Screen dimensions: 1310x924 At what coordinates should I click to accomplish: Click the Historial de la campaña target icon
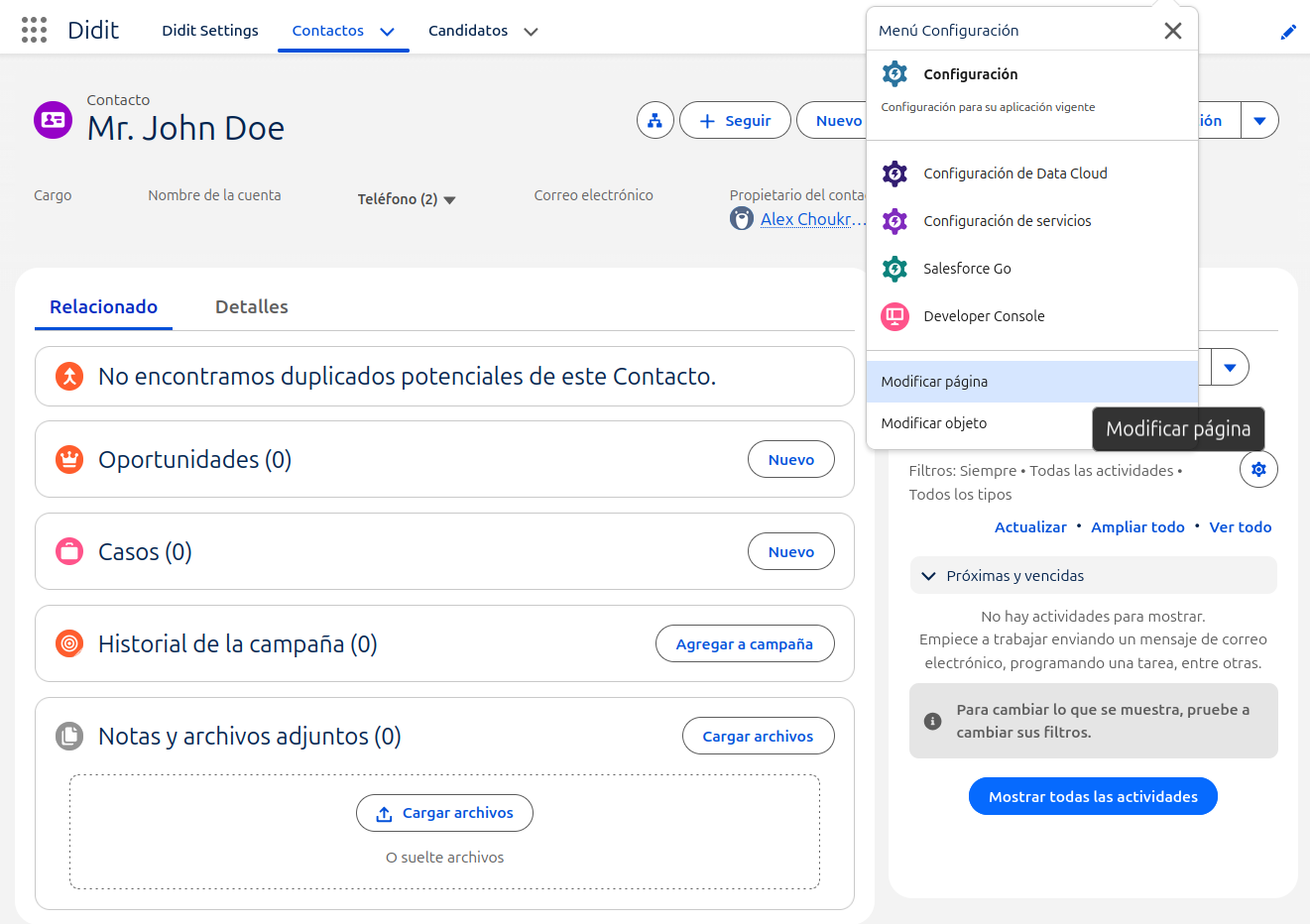[69, 644]
